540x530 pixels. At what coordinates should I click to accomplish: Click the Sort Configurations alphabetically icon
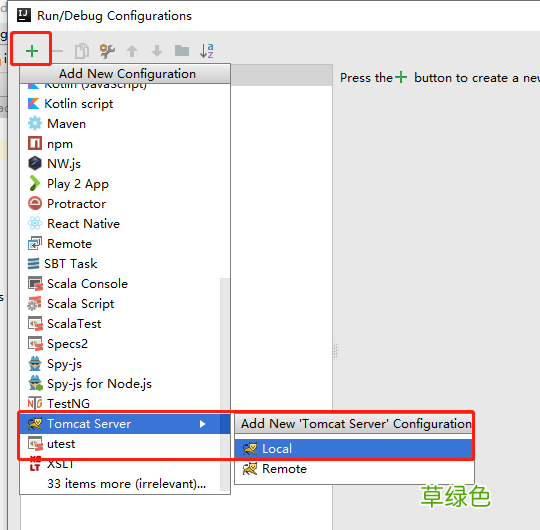tap(207, 51)
